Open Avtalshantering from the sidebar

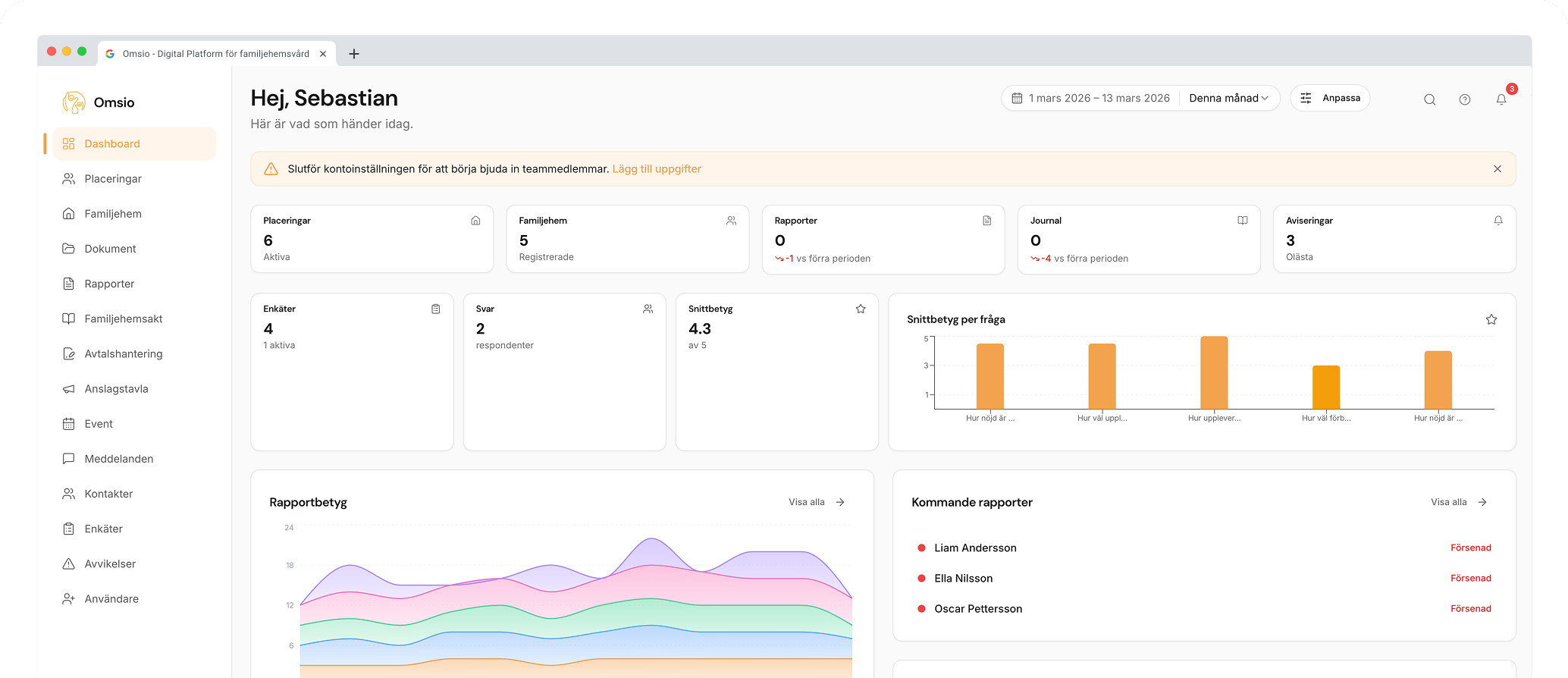pos(123,354)
